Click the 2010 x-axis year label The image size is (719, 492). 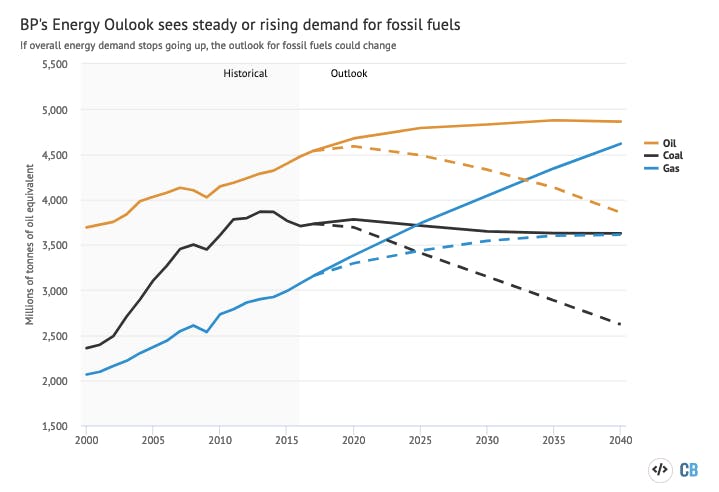[219, 440]
